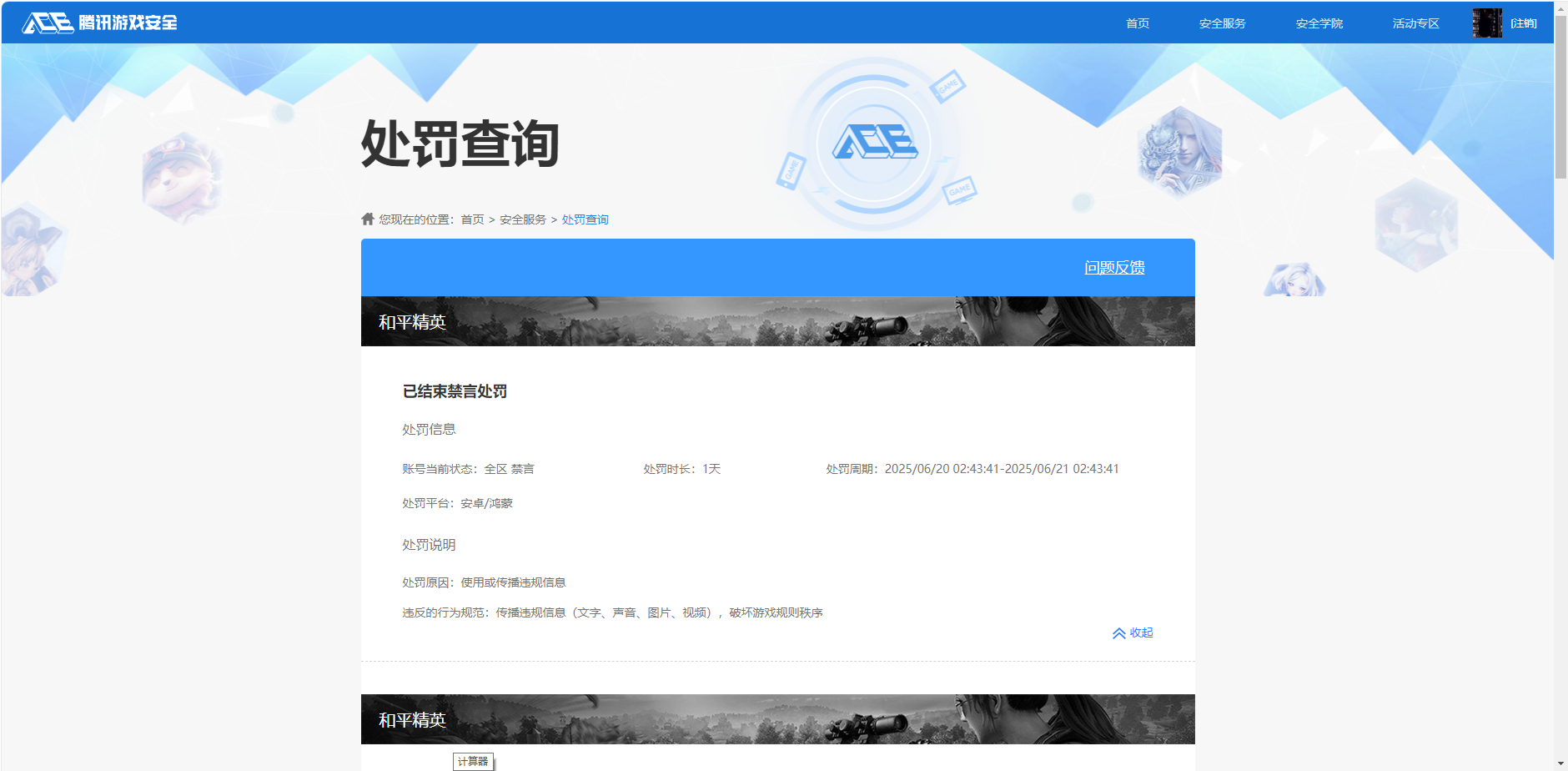Select 活动专区 in the top navigation
Screen dimensions: 1568x771
(1415, 23)
